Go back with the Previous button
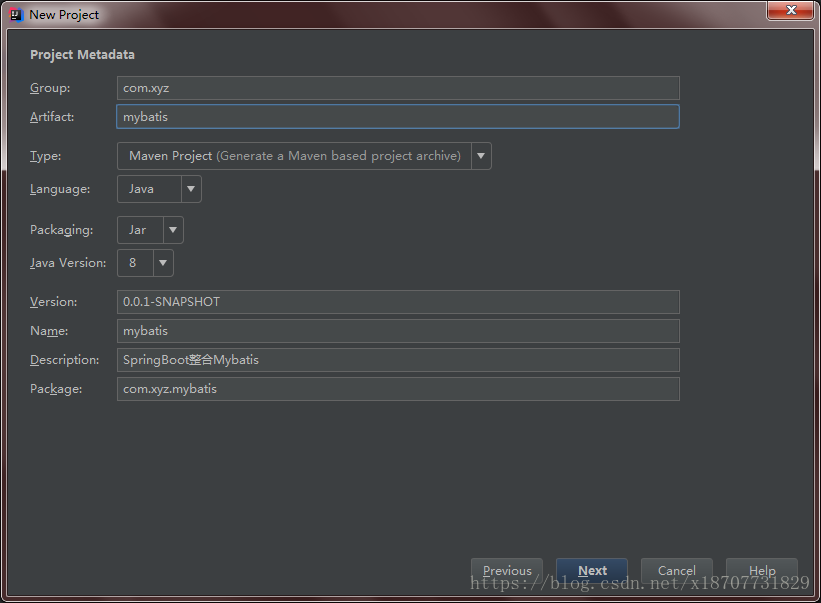This screenshot has width=821, height=603. click(507, 571)
